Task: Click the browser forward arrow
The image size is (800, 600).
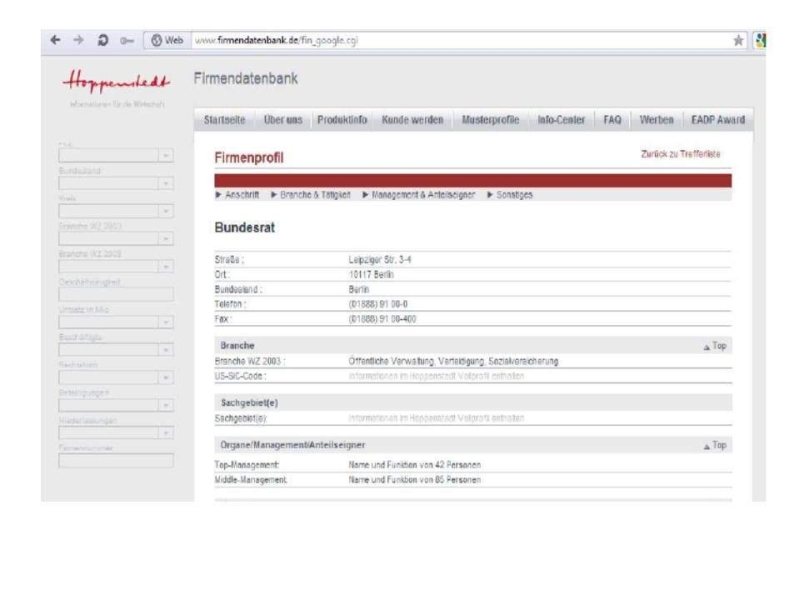Action: 79,40
